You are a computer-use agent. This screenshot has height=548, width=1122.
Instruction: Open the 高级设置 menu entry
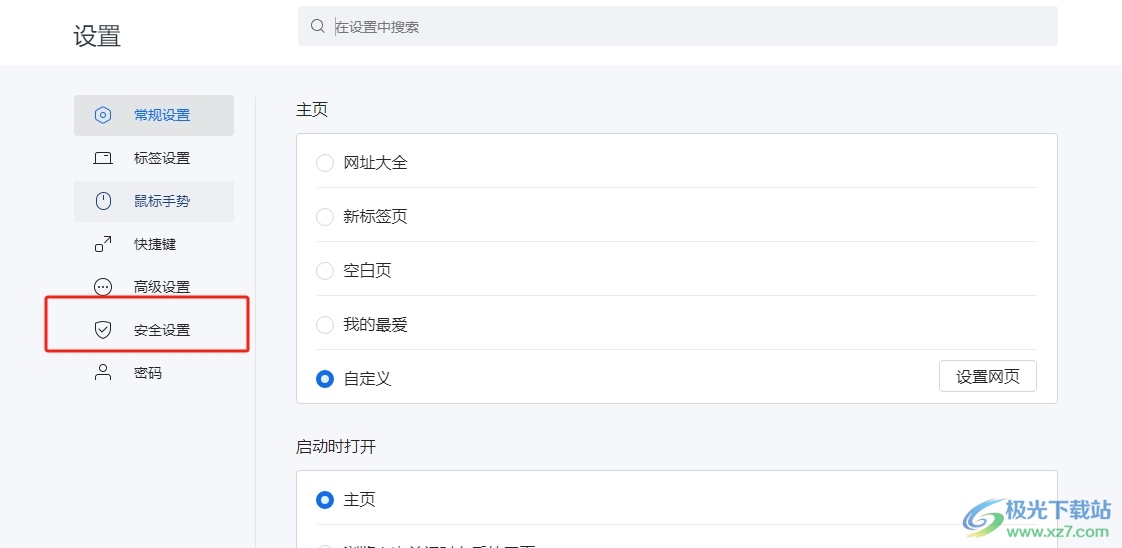162,287
